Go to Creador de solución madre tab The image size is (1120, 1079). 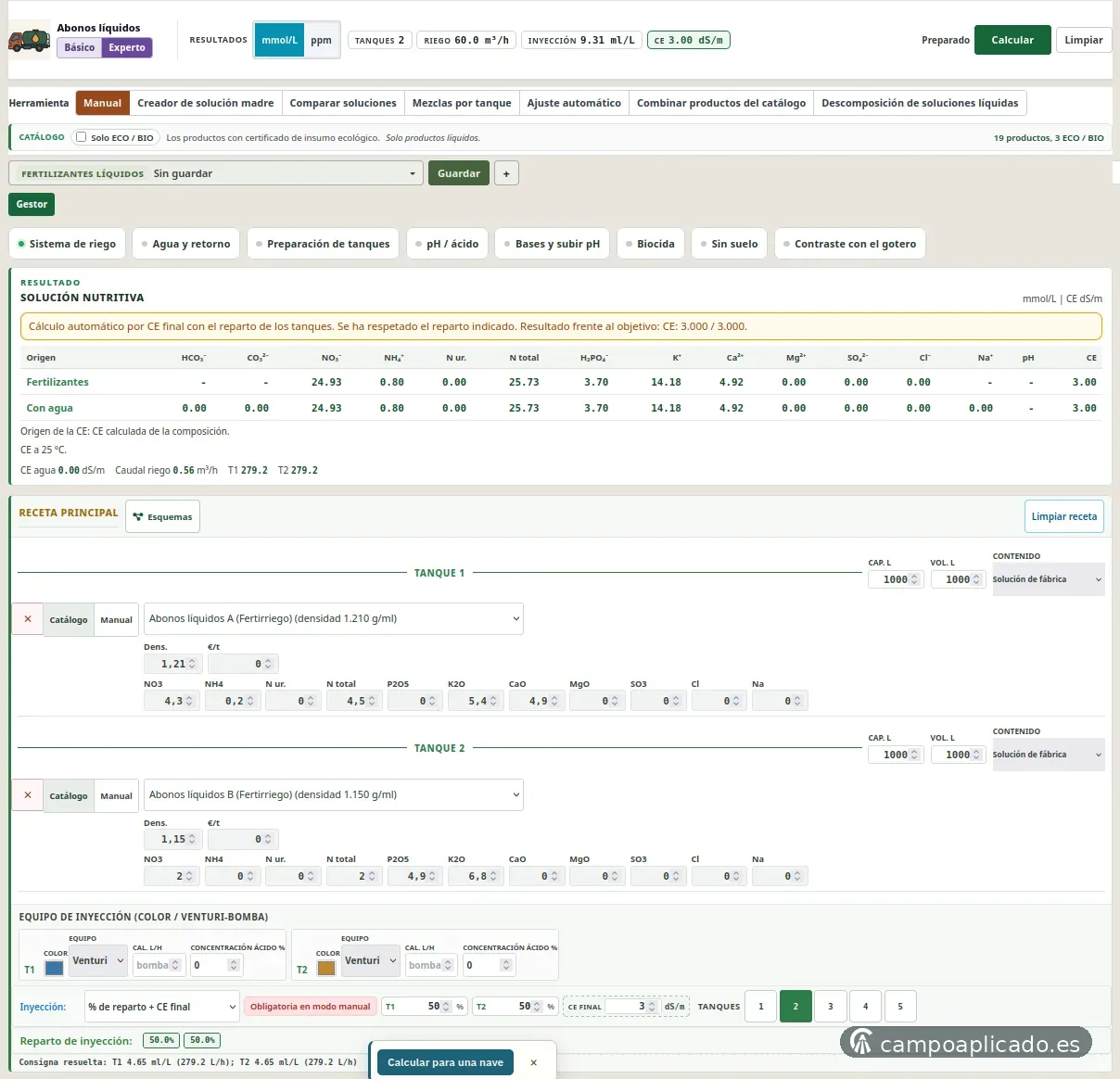click(206, 103)
